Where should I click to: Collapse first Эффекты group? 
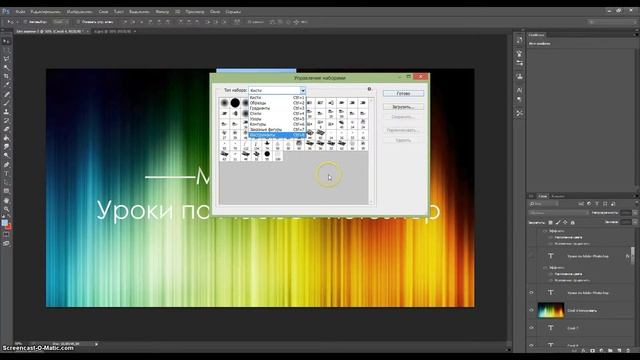click(x=545, y=231)
